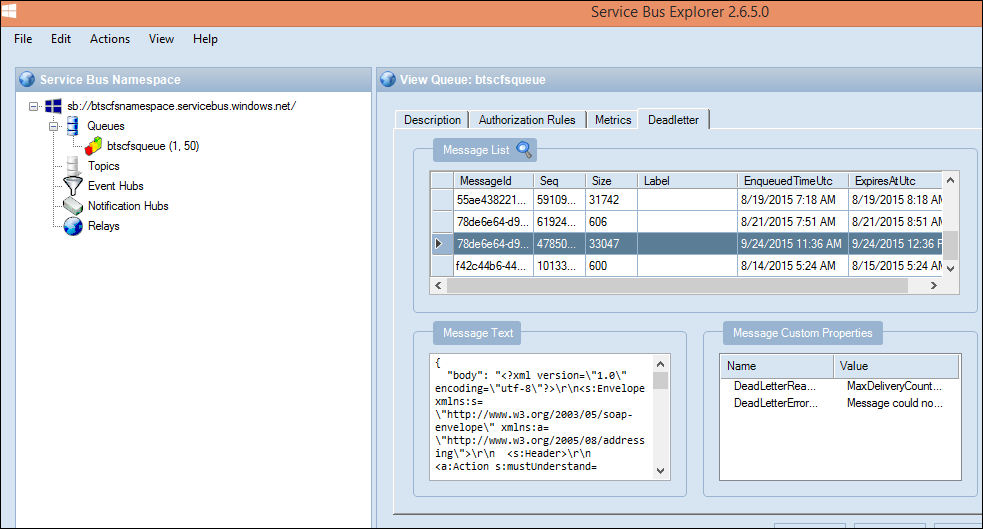Click the btscfsqueue colored cubes icon
The image size is (983, 529).
93,146
